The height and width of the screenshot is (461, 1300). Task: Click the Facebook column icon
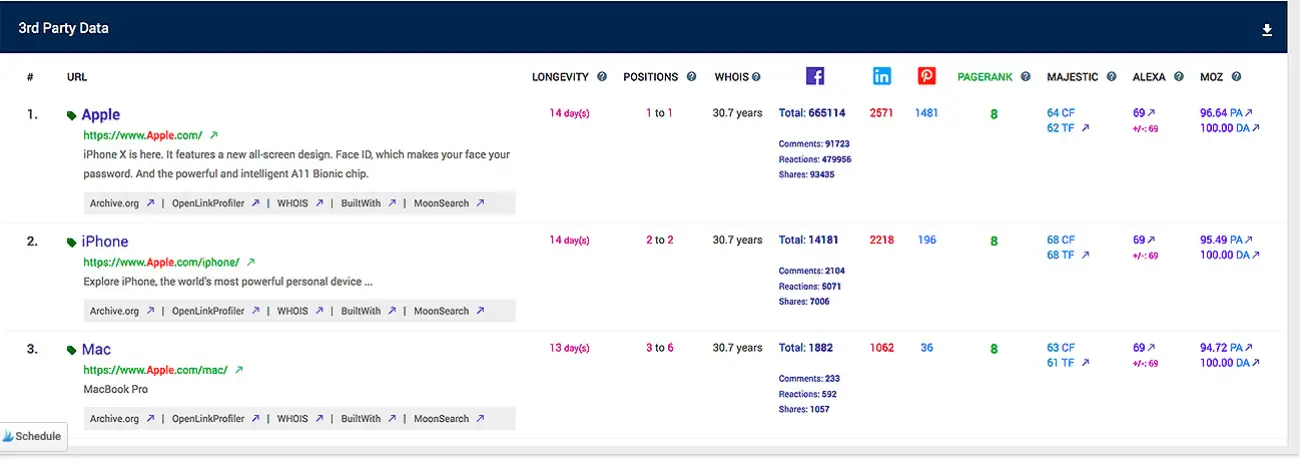click(x=815, y=76)
